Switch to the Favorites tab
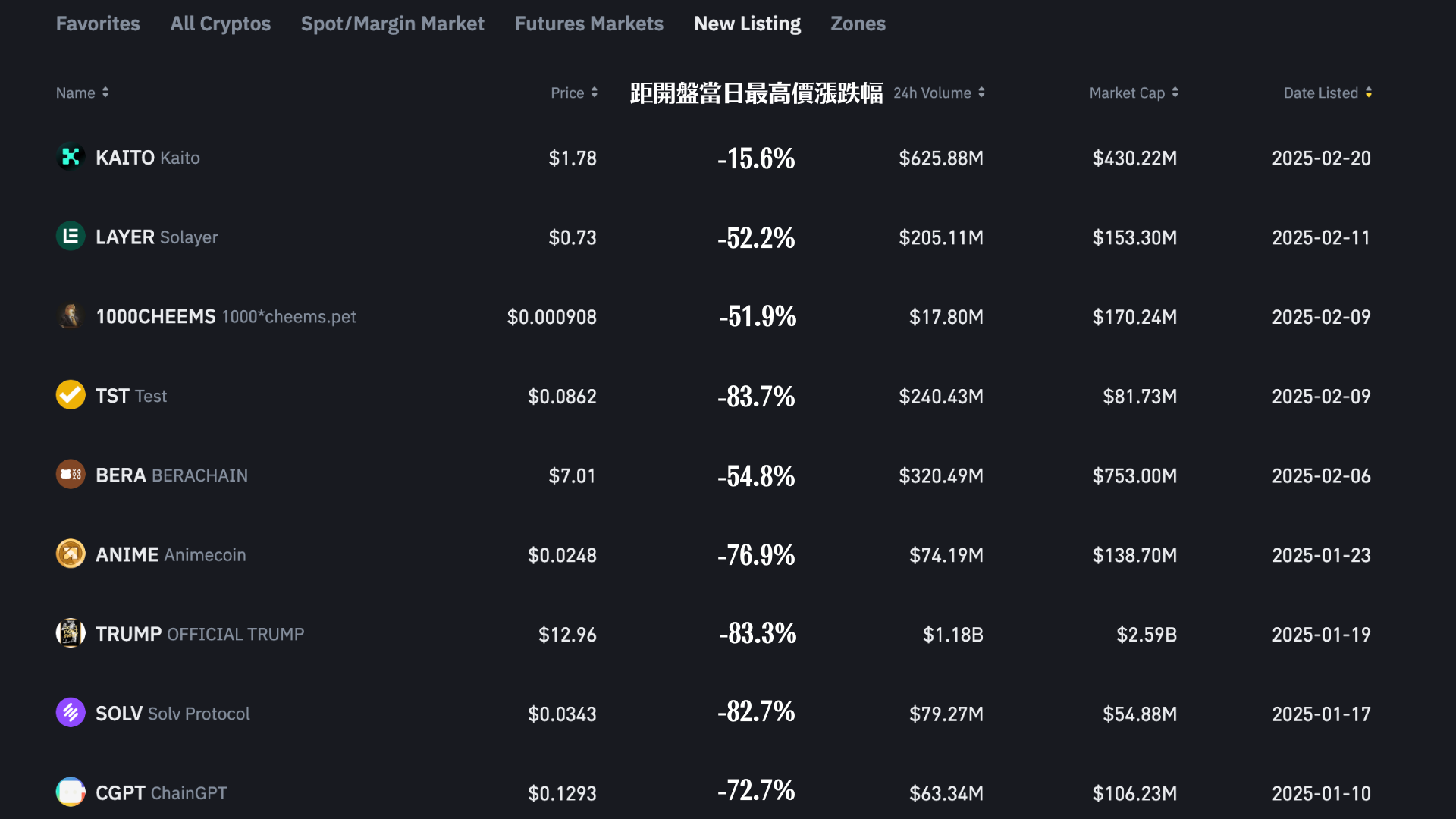 click(x=98, y=24)
